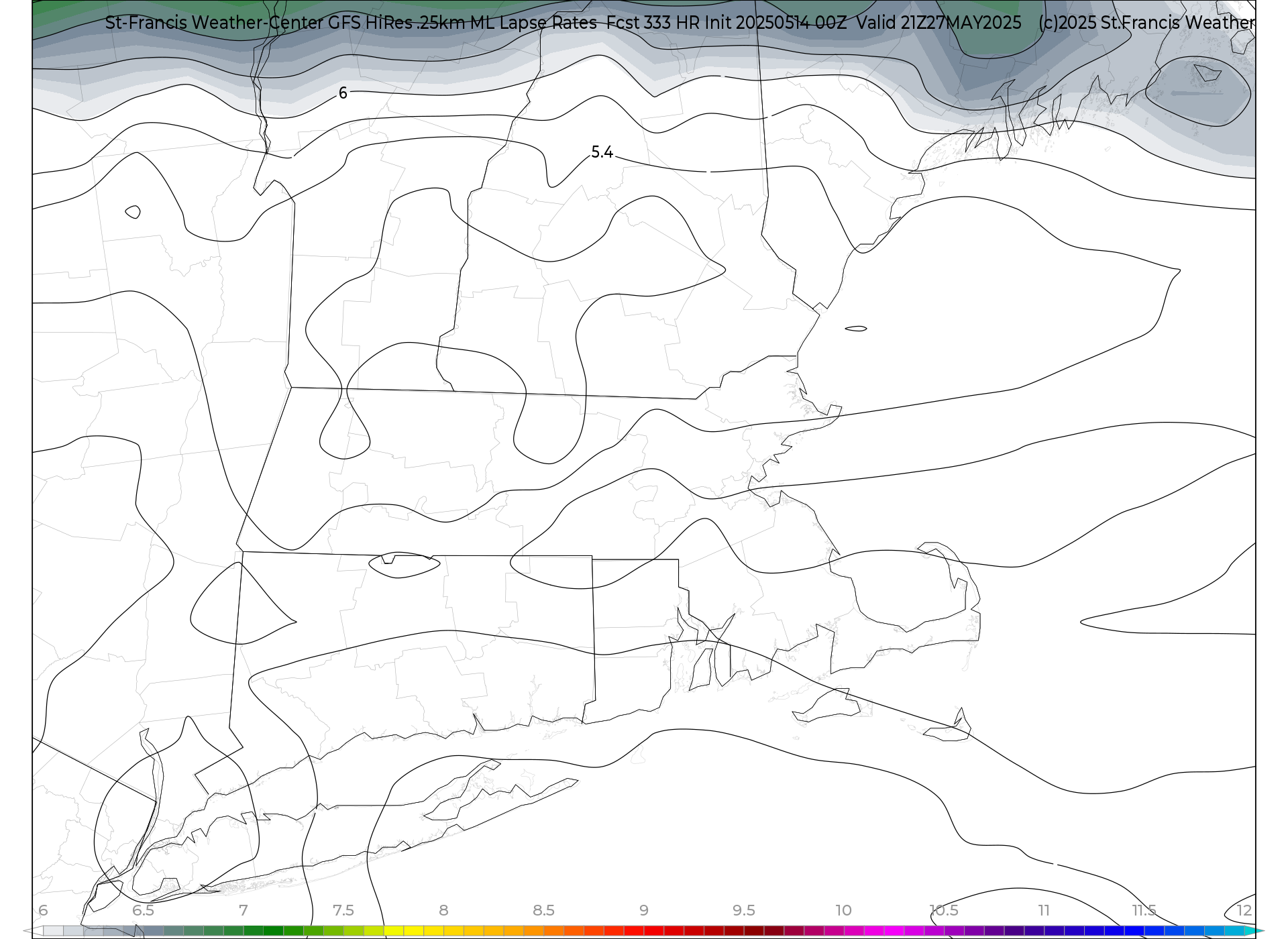Screen dimensions: 1288x939
Task: Click the colorbar tick label 7
Action: click(x=243, y=911)
